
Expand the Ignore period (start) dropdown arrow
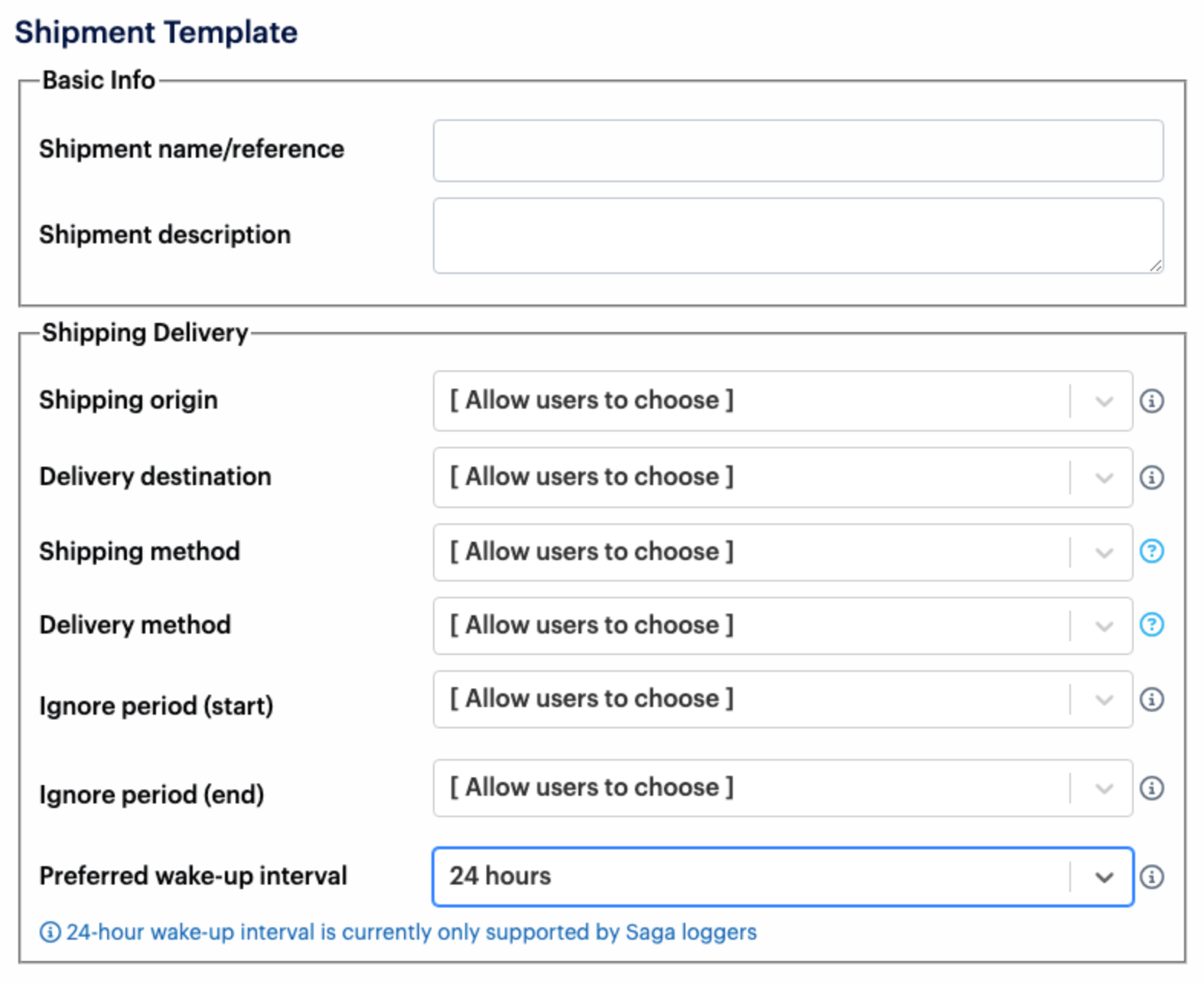coord(1103,699)
